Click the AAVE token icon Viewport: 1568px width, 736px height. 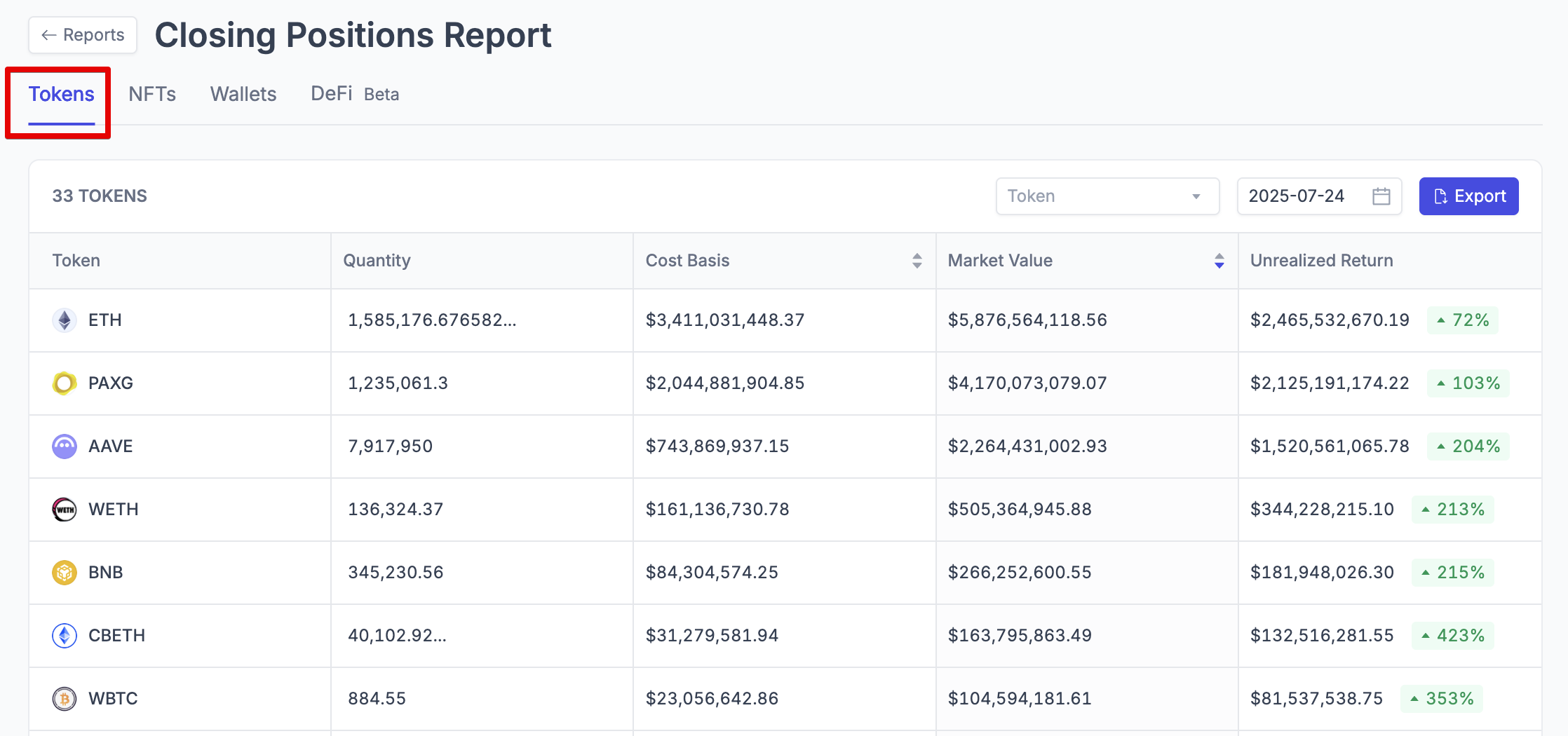pos(65,447)
